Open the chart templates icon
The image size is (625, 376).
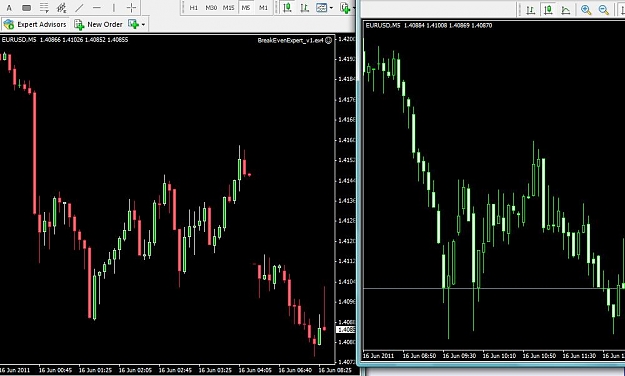coord(321,8)
